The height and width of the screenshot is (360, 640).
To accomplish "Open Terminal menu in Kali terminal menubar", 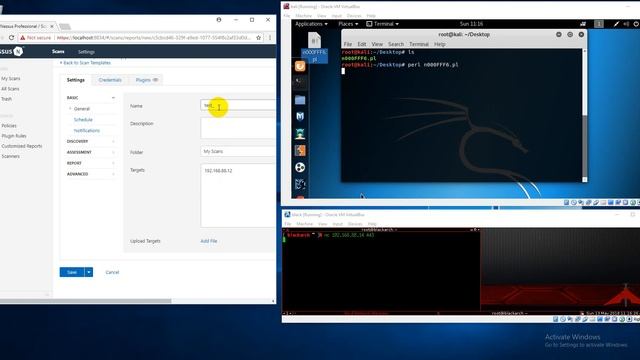I will coord(419,44).
